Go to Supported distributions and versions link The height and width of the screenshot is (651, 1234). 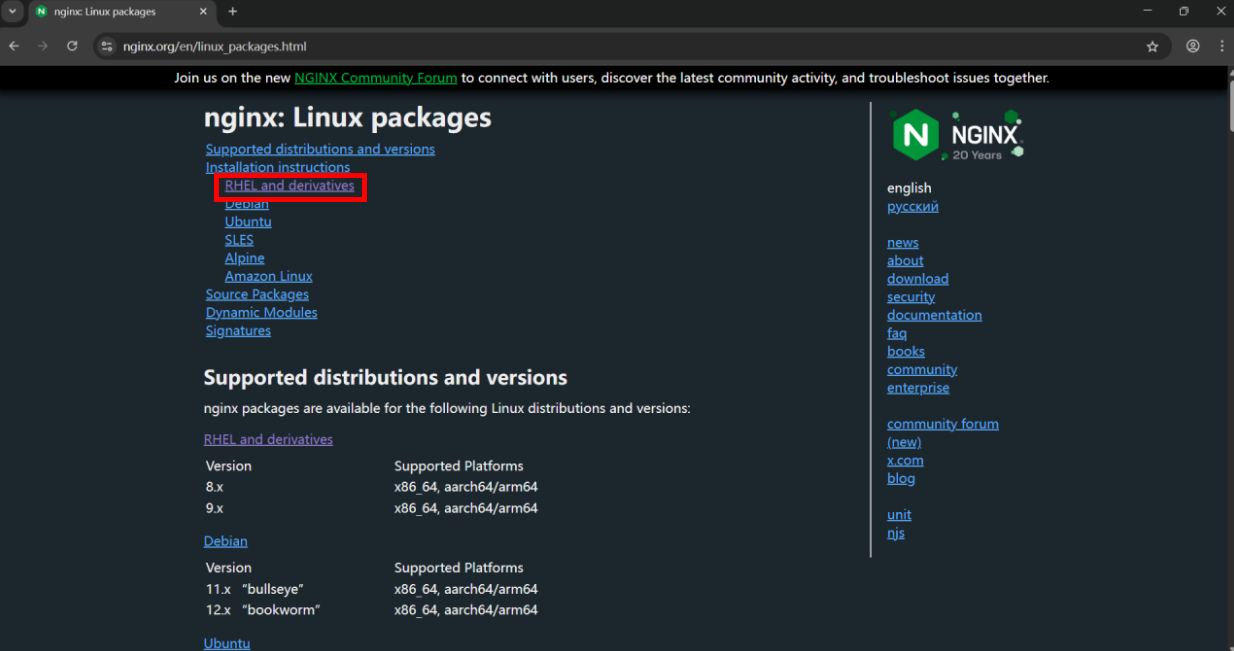click(x=320, y=149)
